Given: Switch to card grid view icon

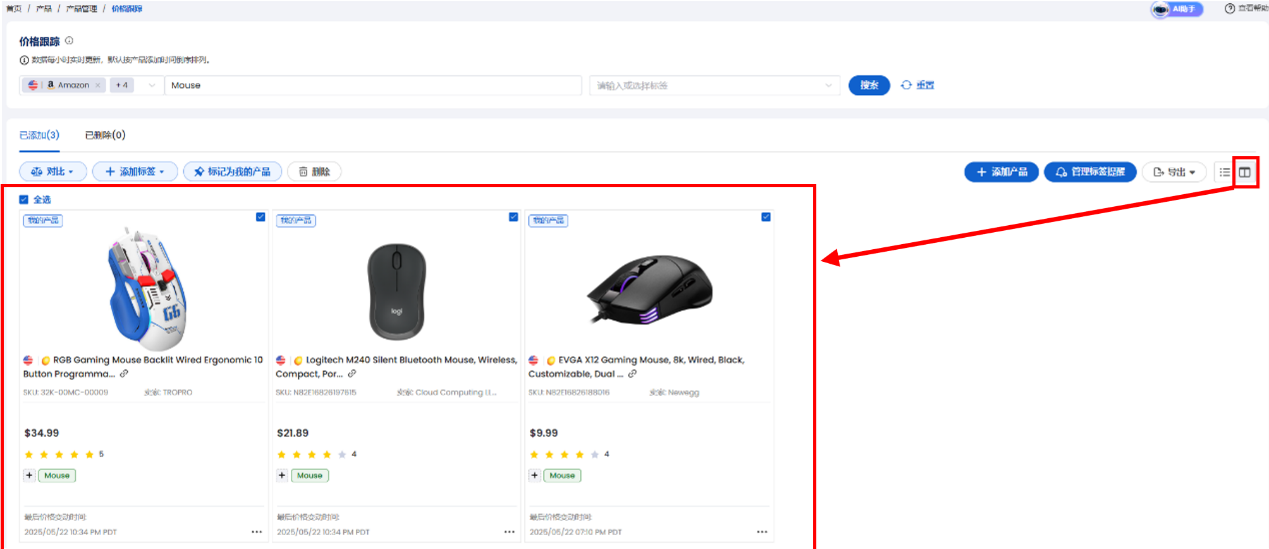Looking at the screenshot, I should tap(1245, 172).
